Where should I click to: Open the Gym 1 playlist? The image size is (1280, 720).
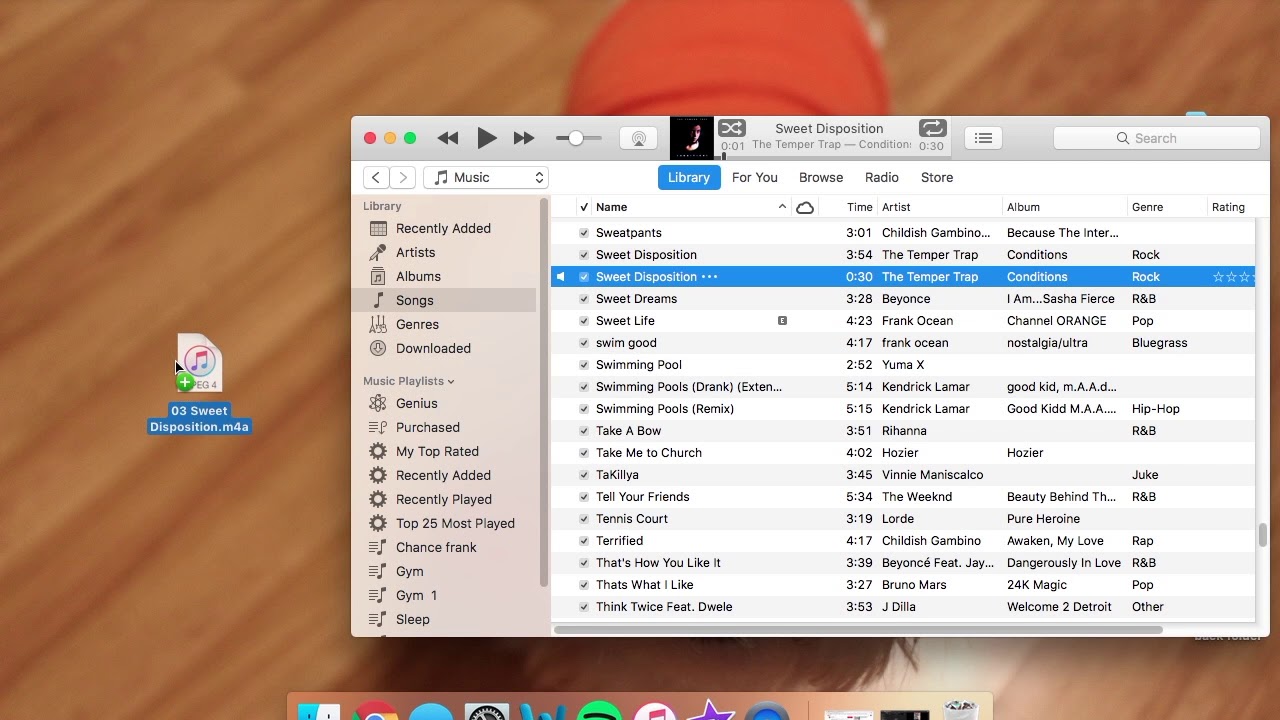416,595
